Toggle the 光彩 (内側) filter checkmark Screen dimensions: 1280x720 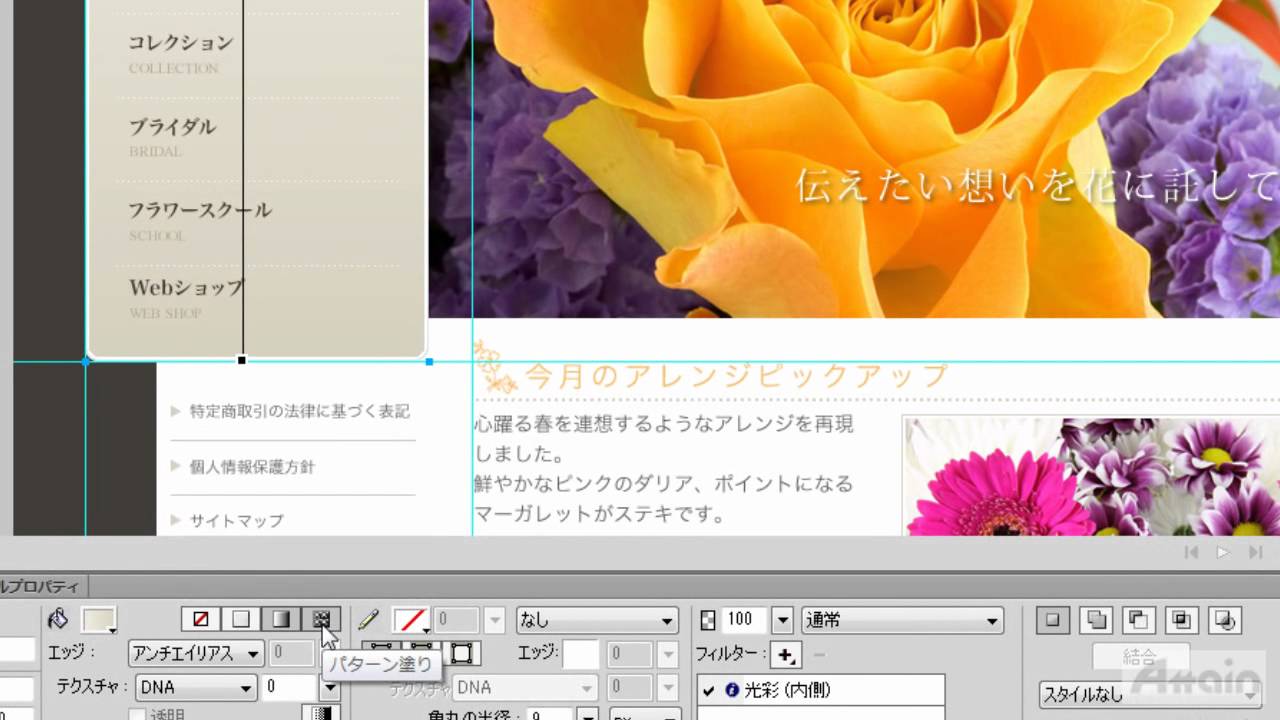pyautogui.click(x=709, y=690)
